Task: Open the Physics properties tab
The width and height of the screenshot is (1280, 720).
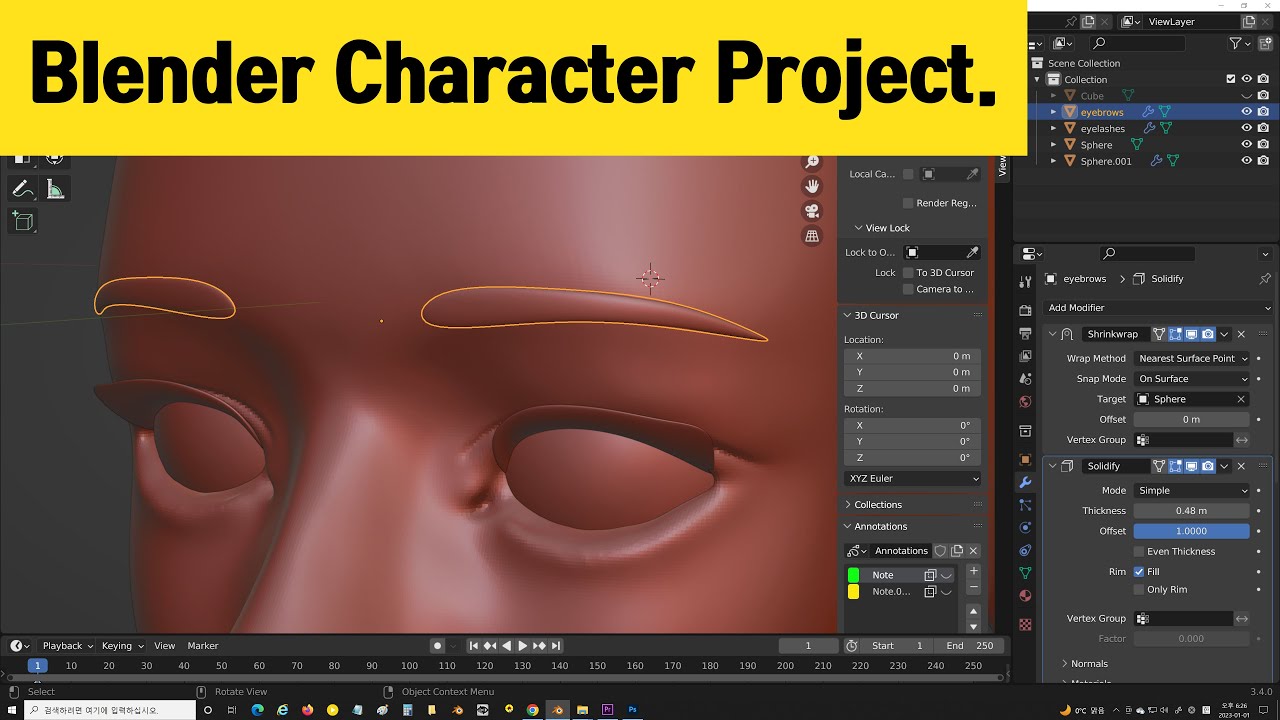Action: [x=1025, y=528]
